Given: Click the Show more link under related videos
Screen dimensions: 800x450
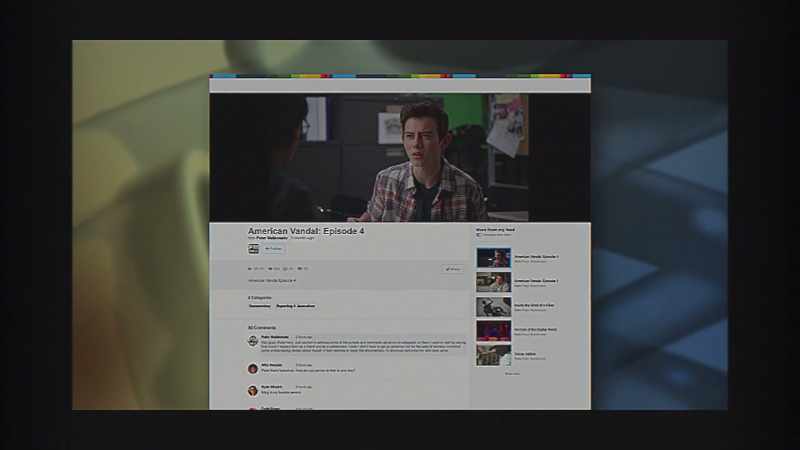Looking at the screenshot, I should 512,374.
